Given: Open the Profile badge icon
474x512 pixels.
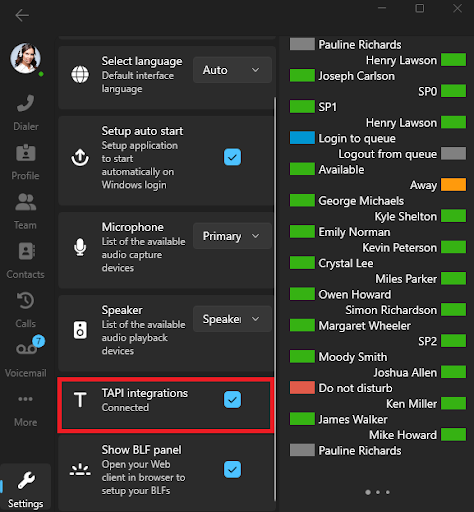Looking at the screenshot, I should tap(26, 153).
